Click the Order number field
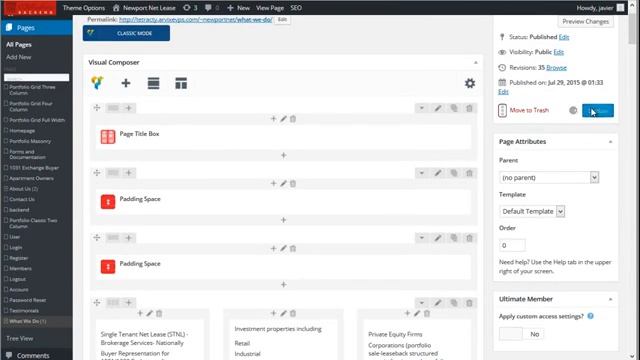Image resolution: width=640 pixels, height=360 pixels. (512, 245)
